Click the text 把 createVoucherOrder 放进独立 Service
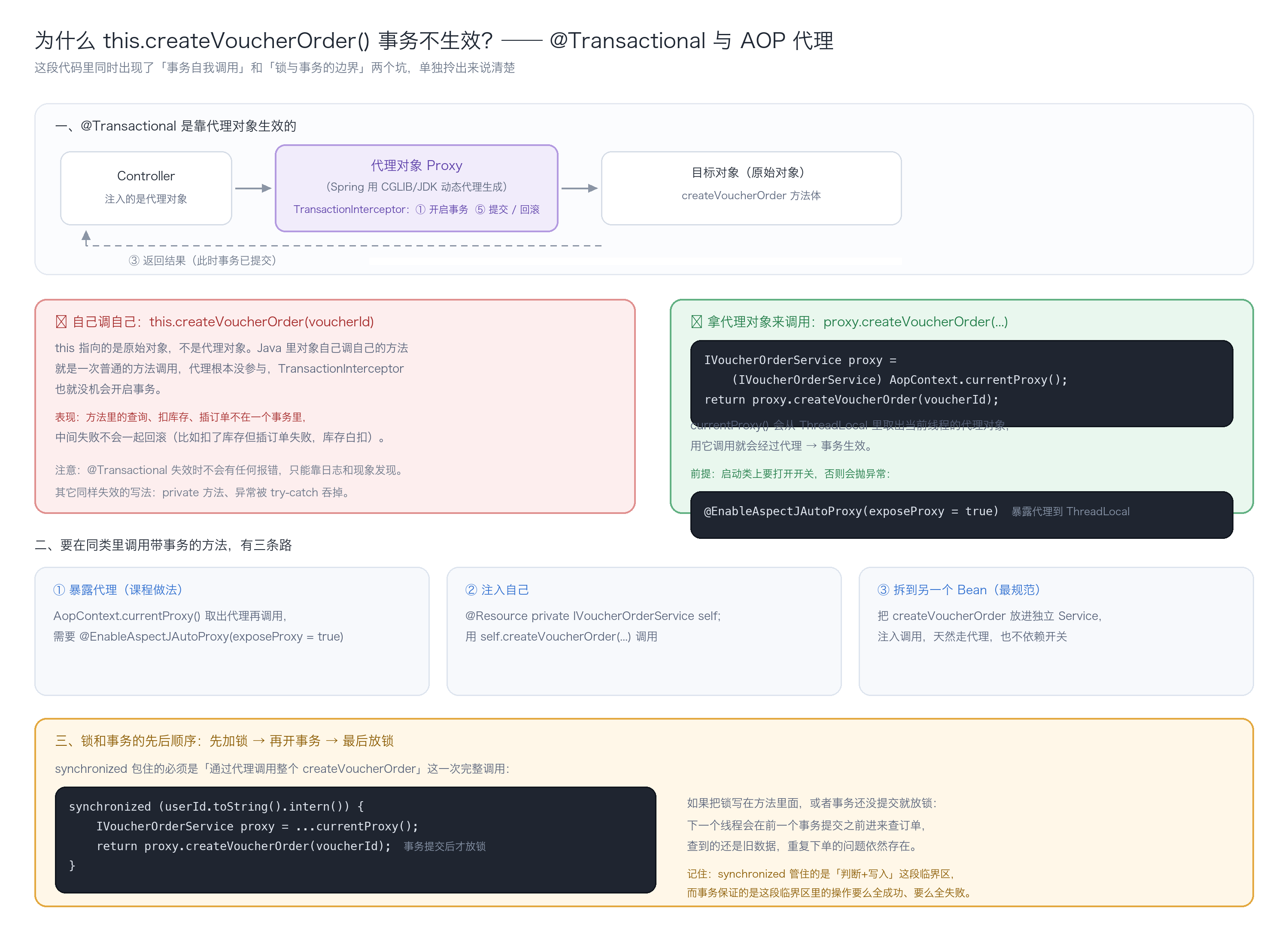This screenshot has height=936, width=1288. coord(990,616)
